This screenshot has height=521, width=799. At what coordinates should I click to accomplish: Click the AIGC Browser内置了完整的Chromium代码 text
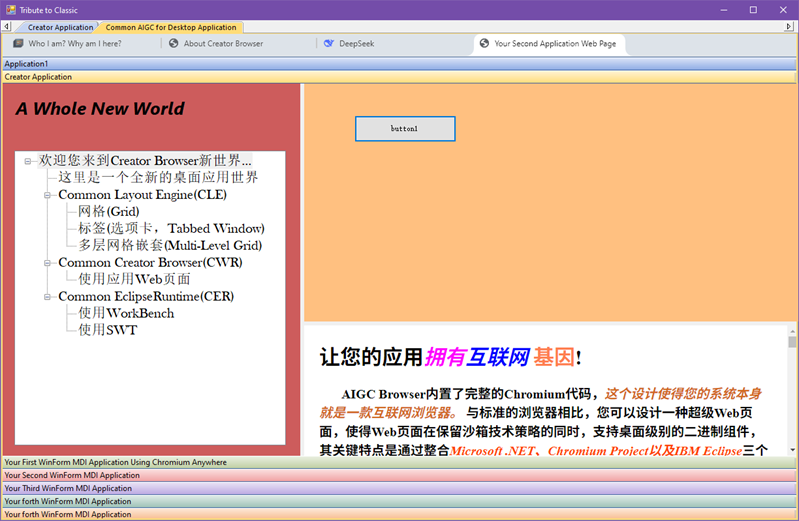[x=466, y=394]
